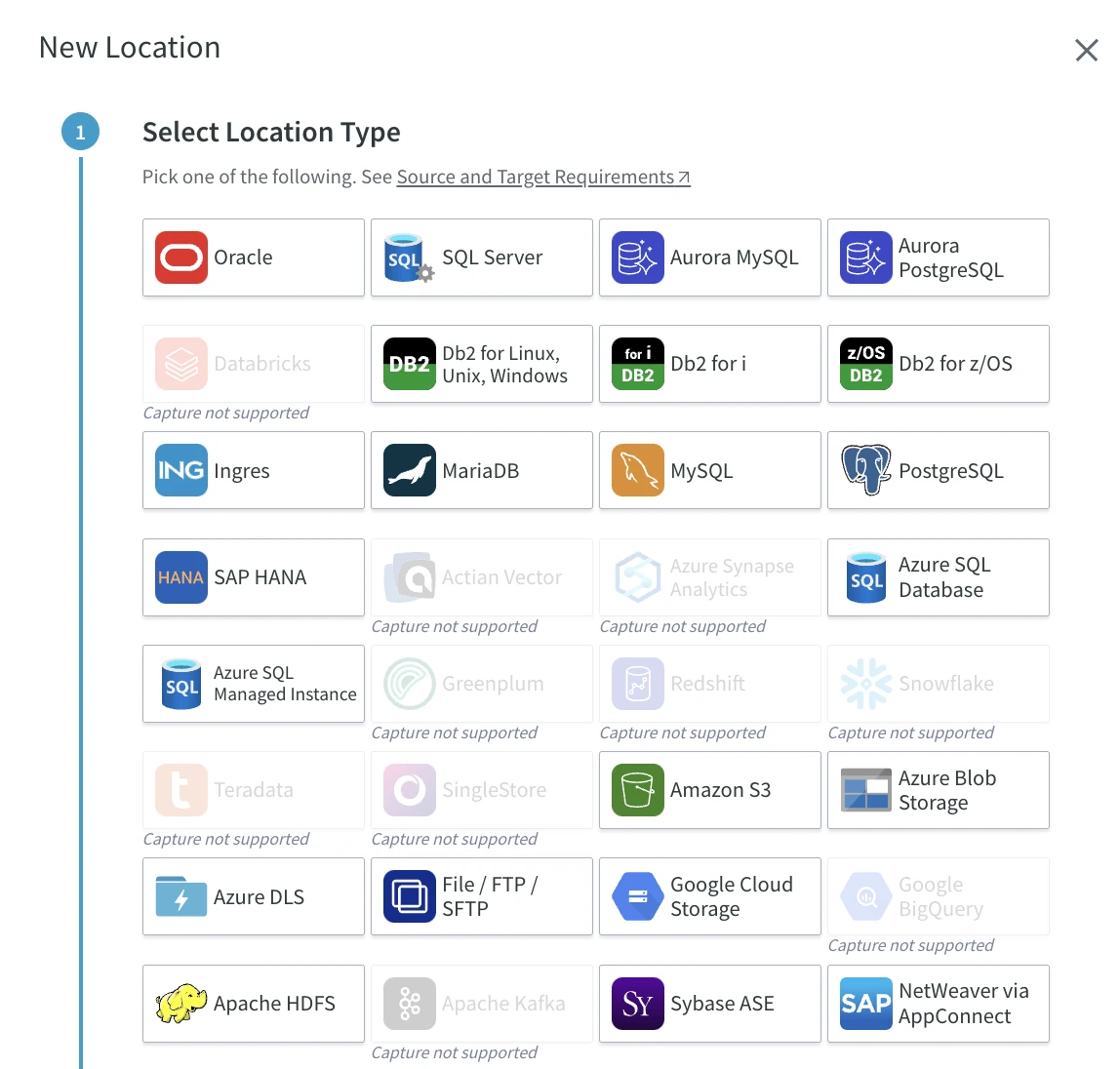
Task: Select the SAP HANA icon
Action: pyautogui.click(x=180, y=576)
